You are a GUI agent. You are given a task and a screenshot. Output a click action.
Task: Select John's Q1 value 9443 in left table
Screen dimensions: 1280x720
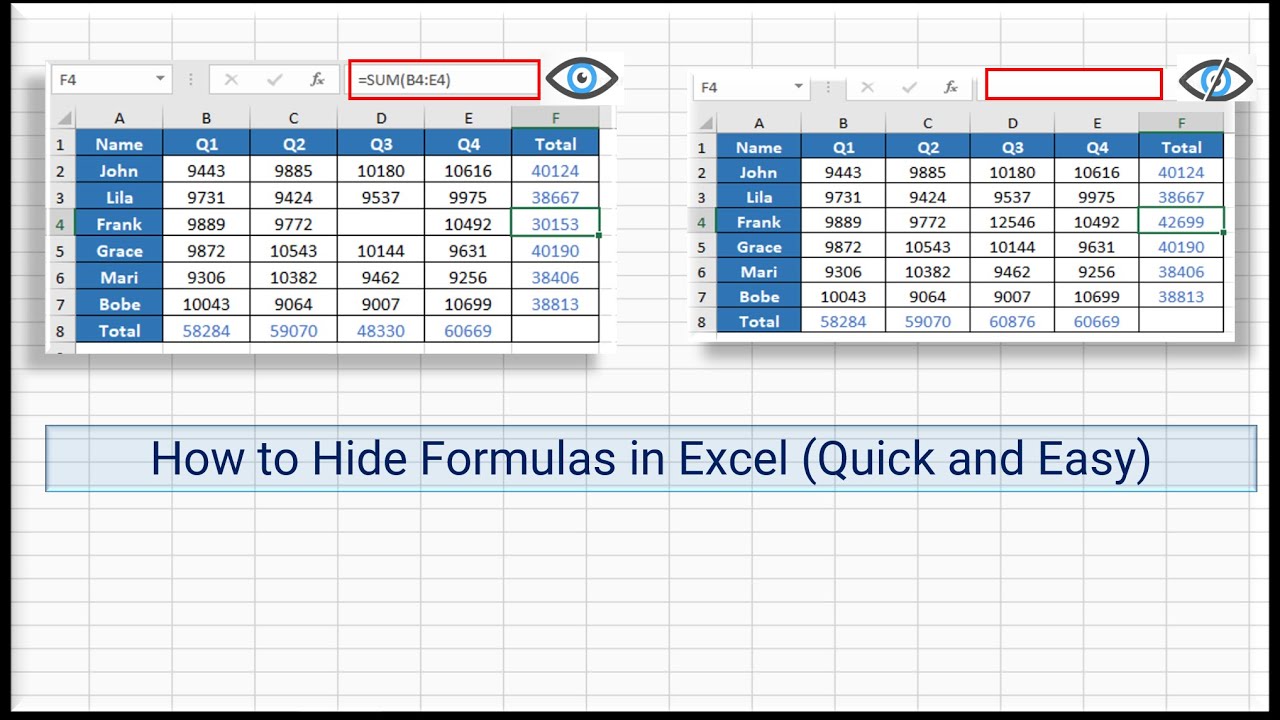tap(206, 171)
